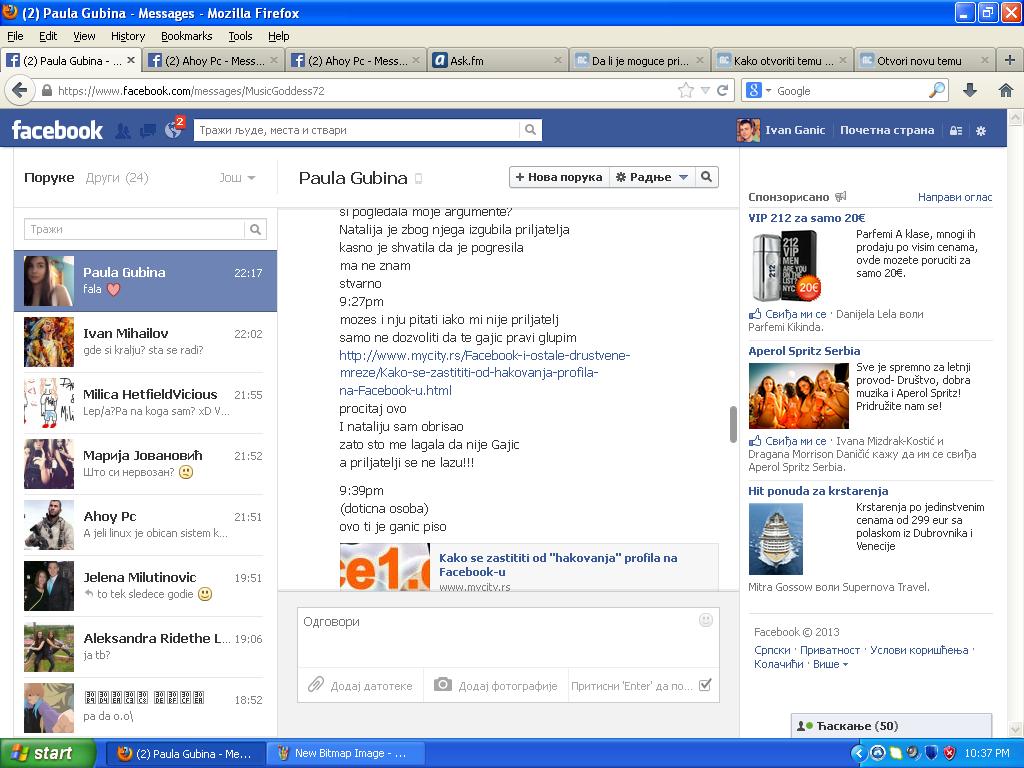1024x768 pixels.
Task: Click Нова порука button
Action: [559, 177]
